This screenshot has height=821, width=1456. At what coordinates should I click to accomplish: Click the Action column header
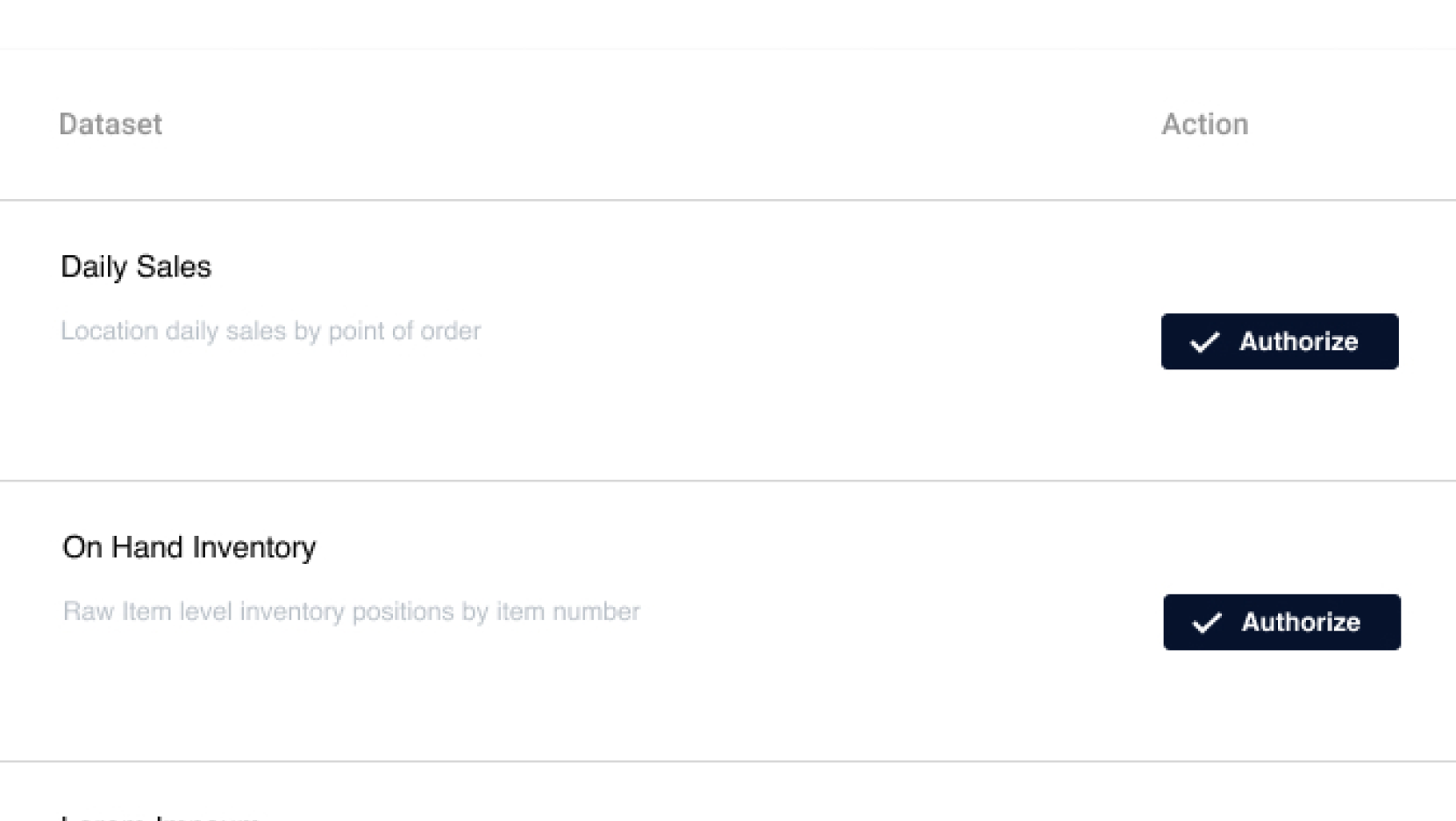point(1204,125)
